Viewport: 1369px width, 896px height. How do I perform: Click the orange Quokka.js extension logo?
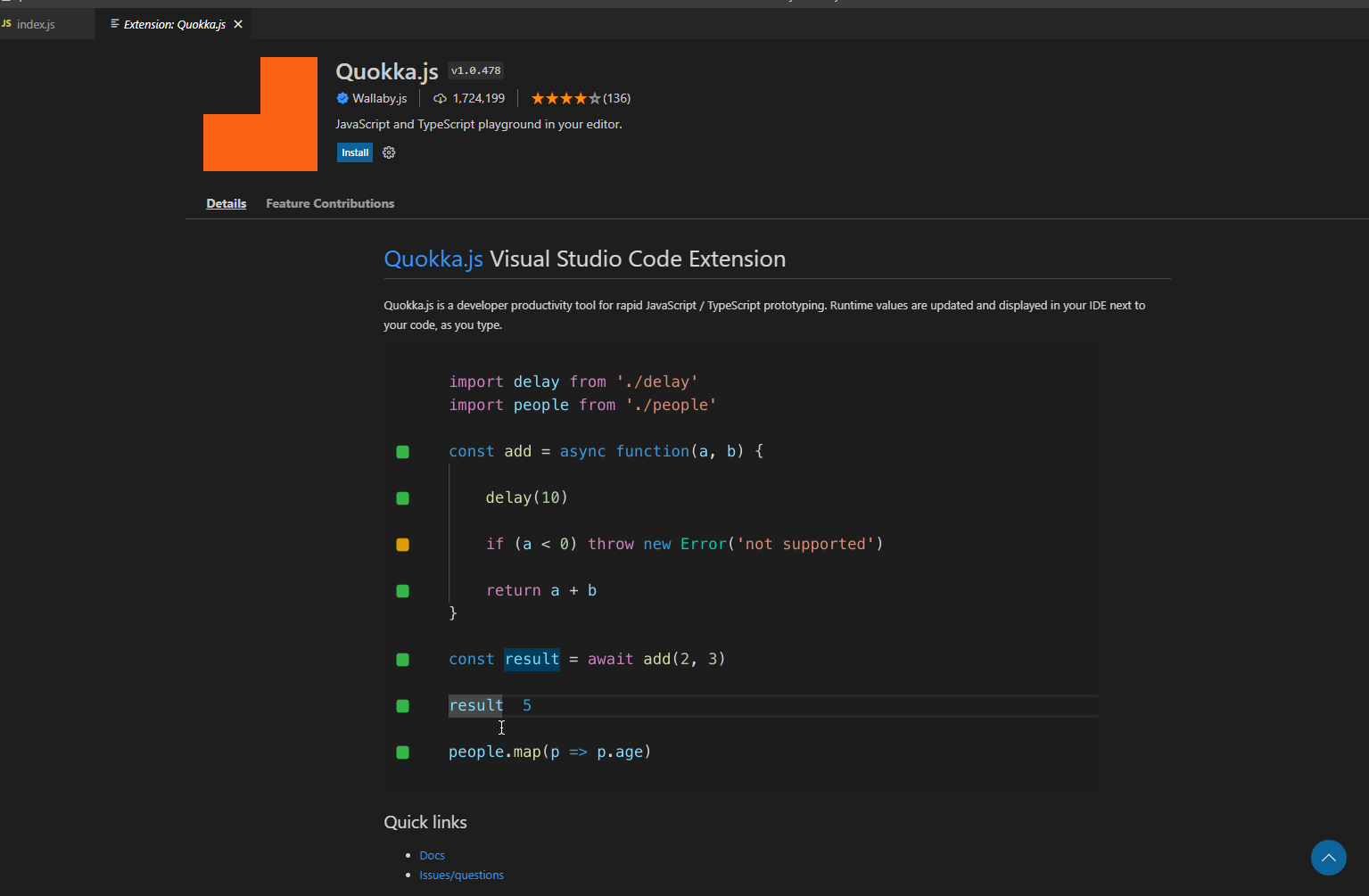coord(260,114)
